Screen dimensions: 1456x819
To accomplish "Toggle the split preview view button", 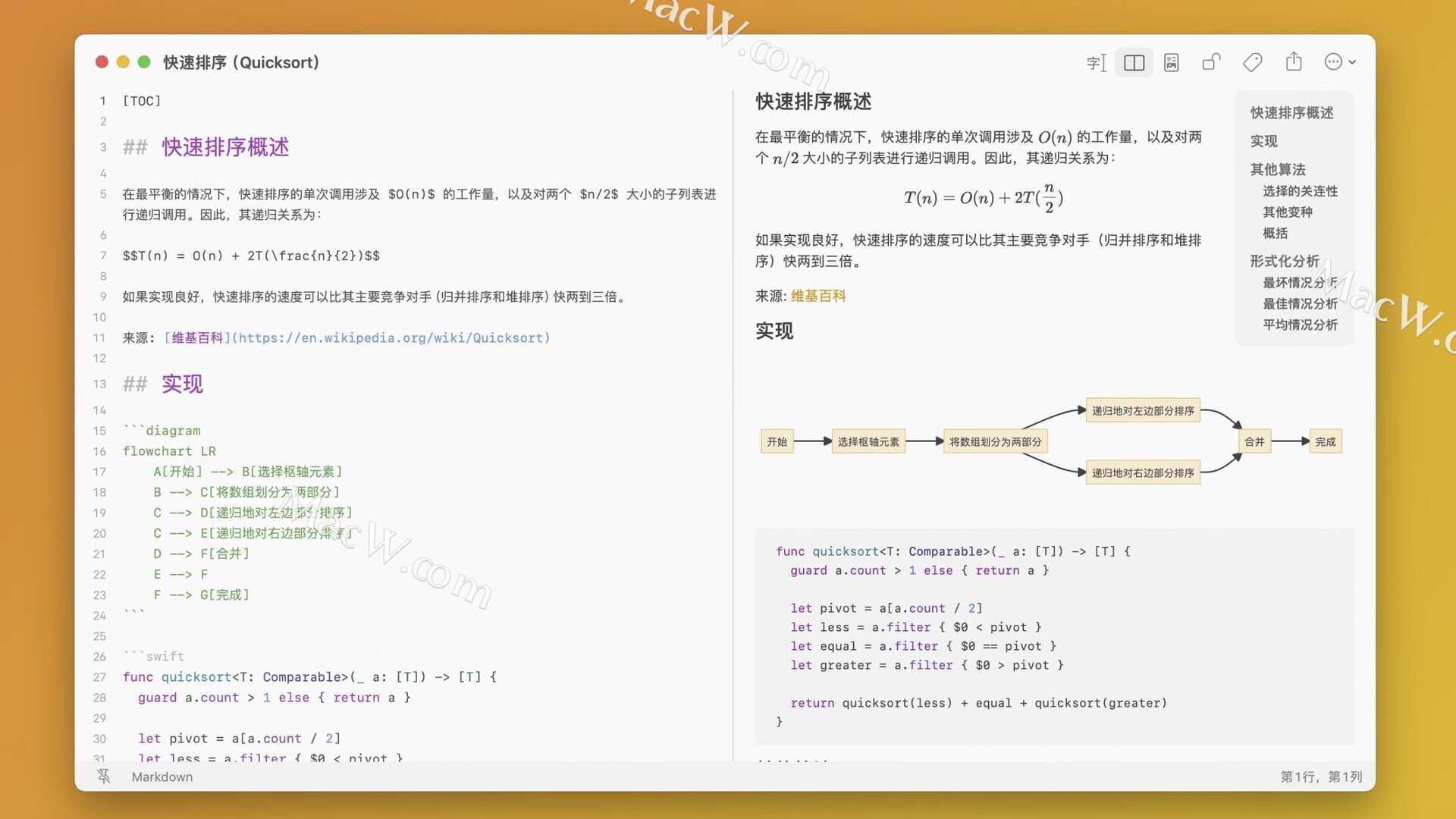I will (x=1134, y=62).
